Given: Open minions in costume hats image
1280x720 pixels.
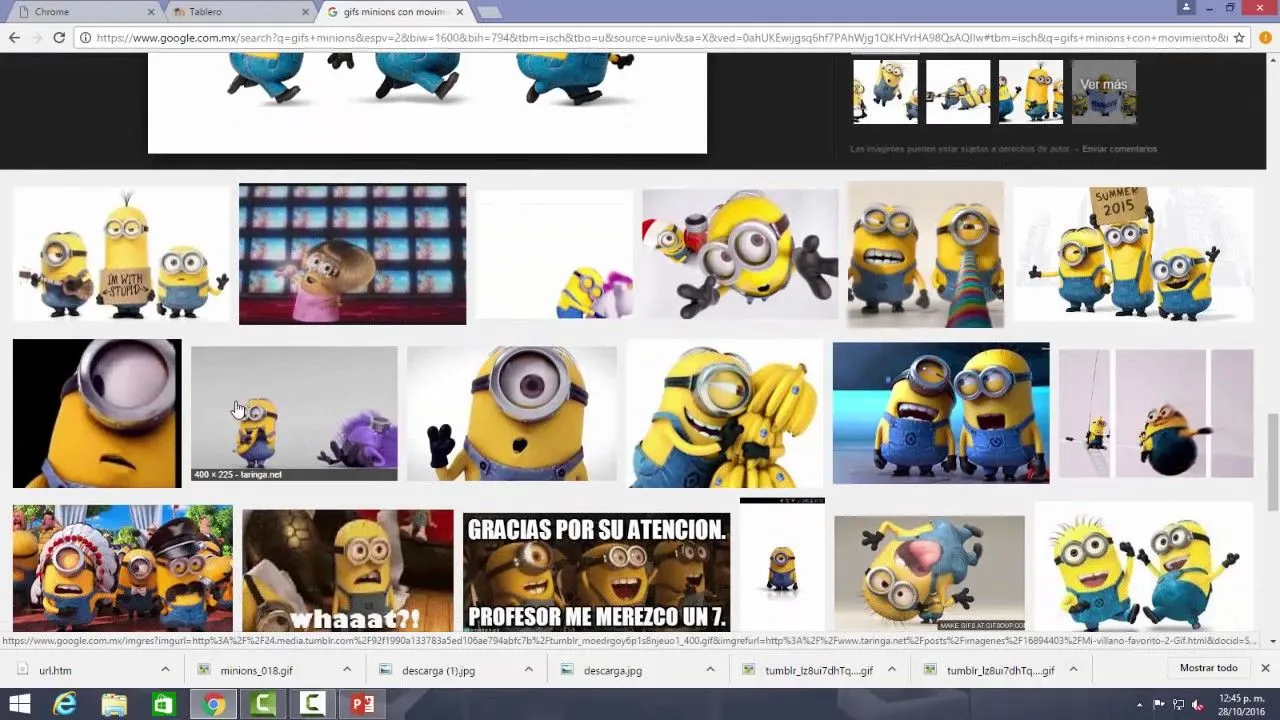Looking at the screenshot, I should (x=123, y=568).
